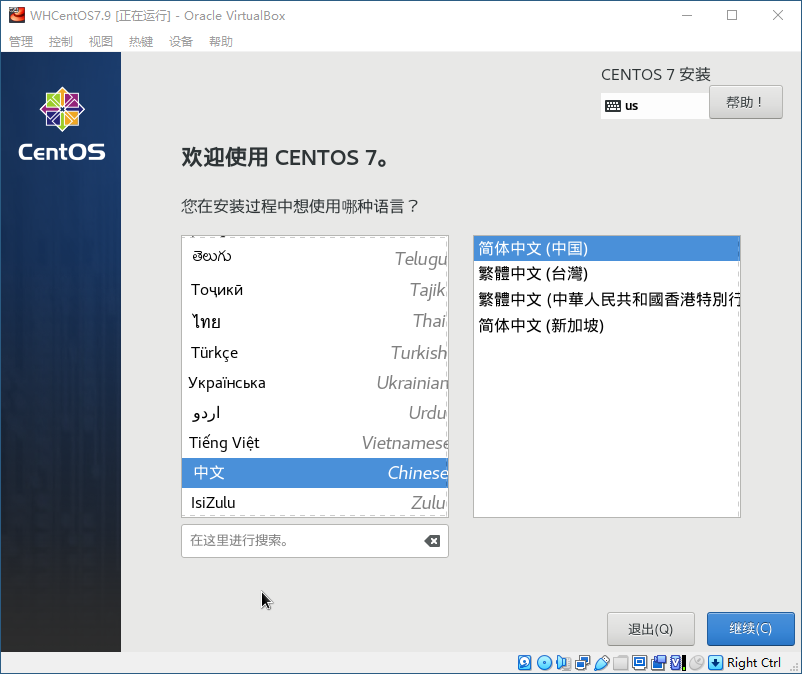
Task: Select Українська Ukrainian language
Action: click(315, 383)
